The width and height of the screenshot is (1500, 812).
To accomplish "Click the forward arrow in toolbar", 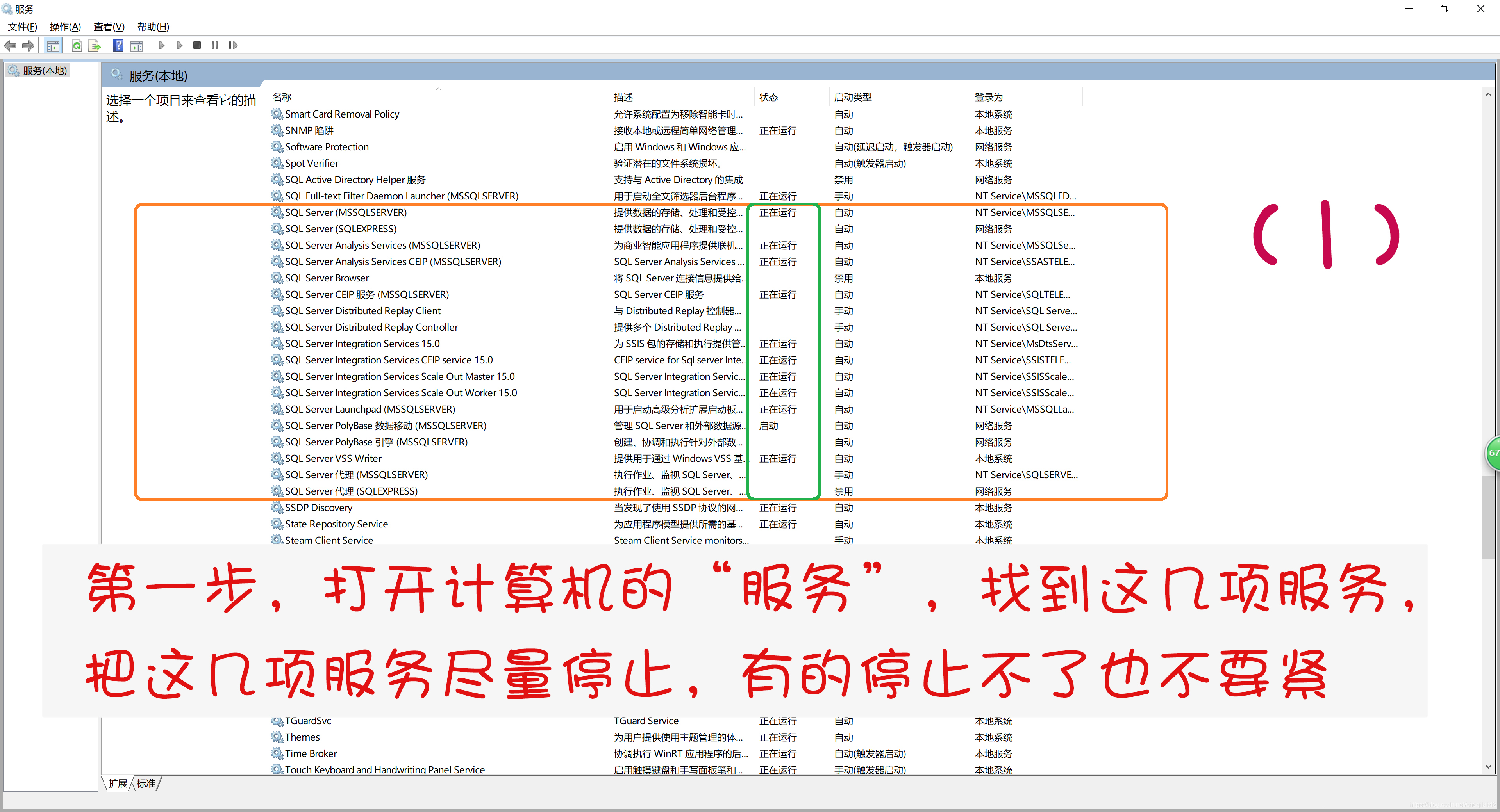I will click(x=28, y=45).
